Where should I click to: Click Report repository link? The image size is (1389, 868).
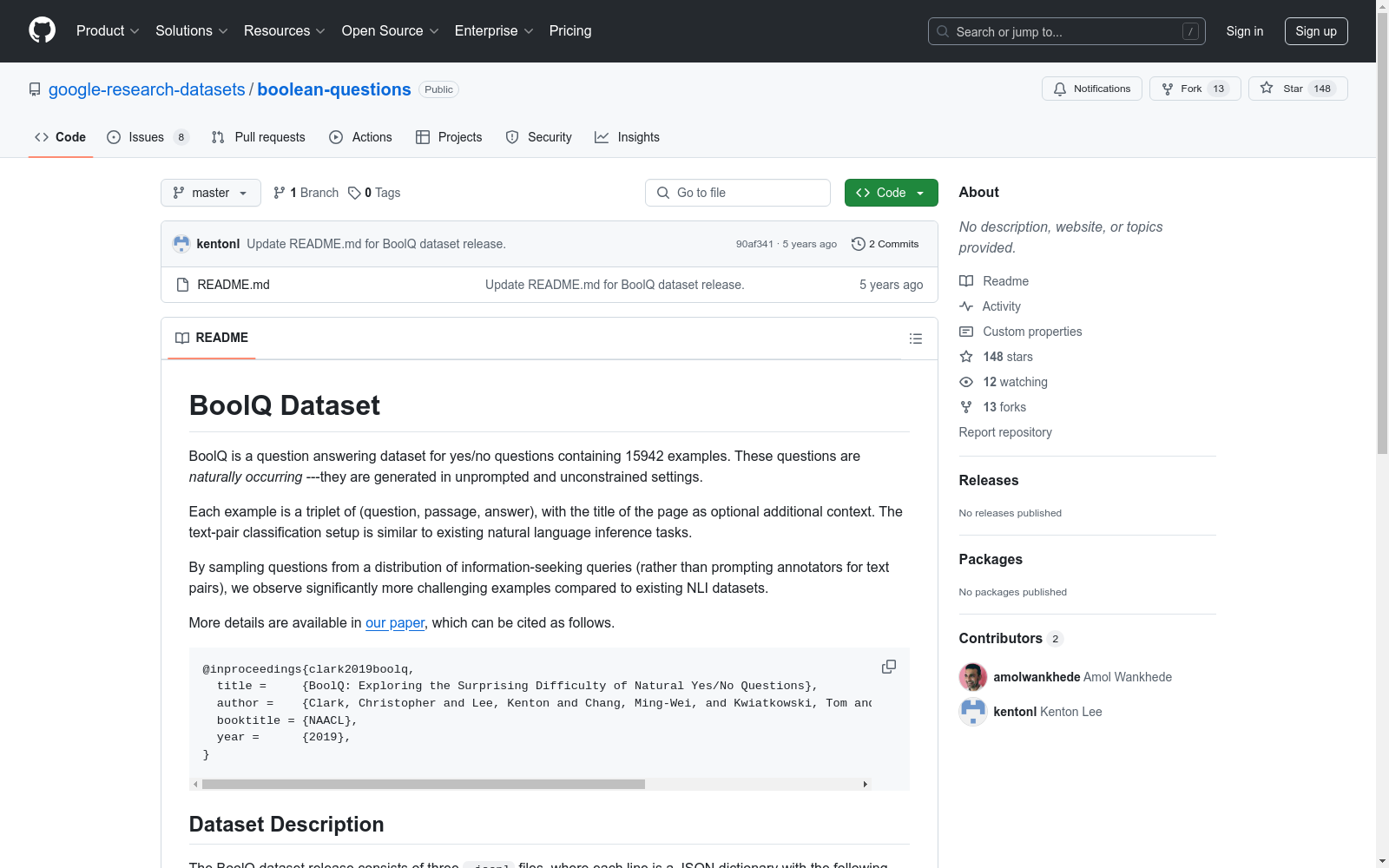[1005, 432]
